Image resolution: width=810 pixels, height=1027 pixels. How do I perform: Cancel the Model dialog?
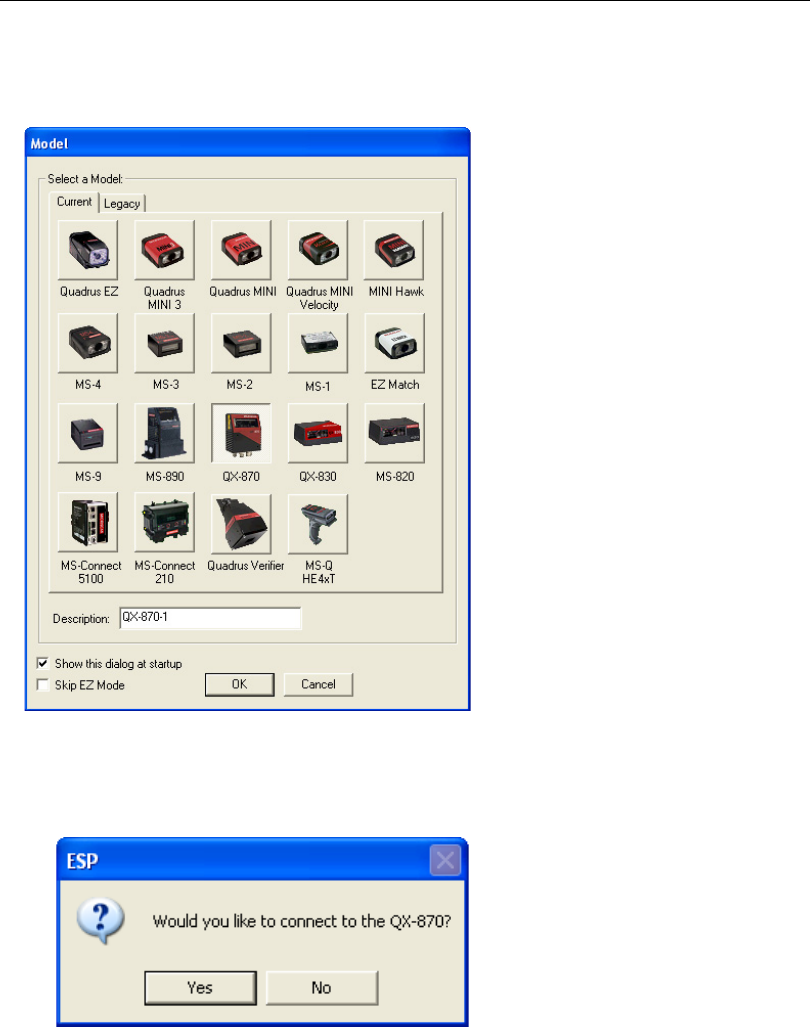318,684
